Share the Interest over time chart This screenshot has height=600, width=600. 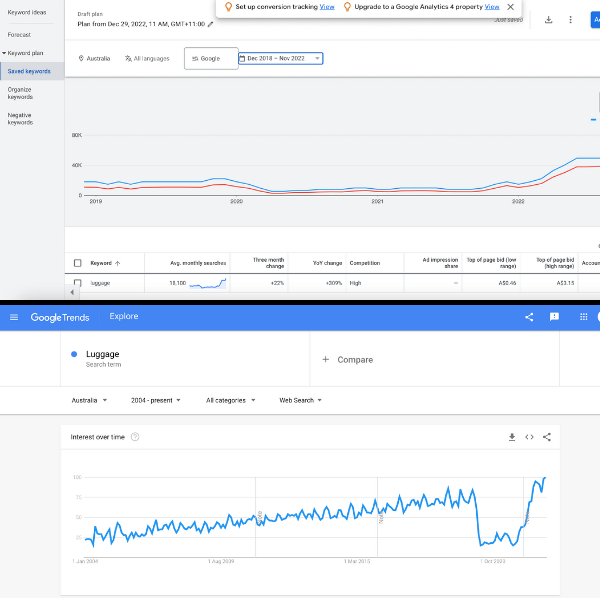[x=547, y=437]
